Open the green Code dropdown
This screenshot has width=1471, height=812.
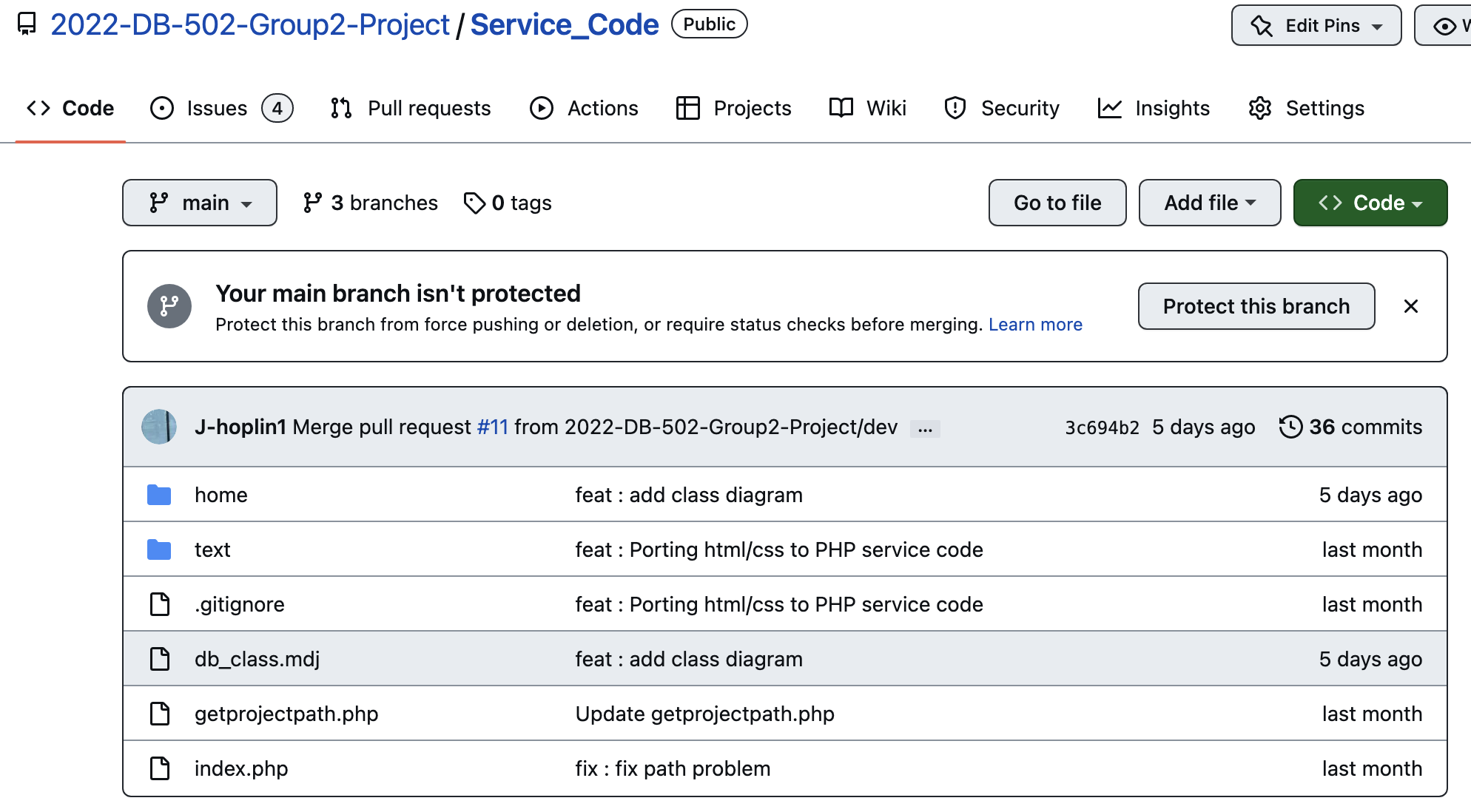pyautogui.click(x=1370, y=203)
